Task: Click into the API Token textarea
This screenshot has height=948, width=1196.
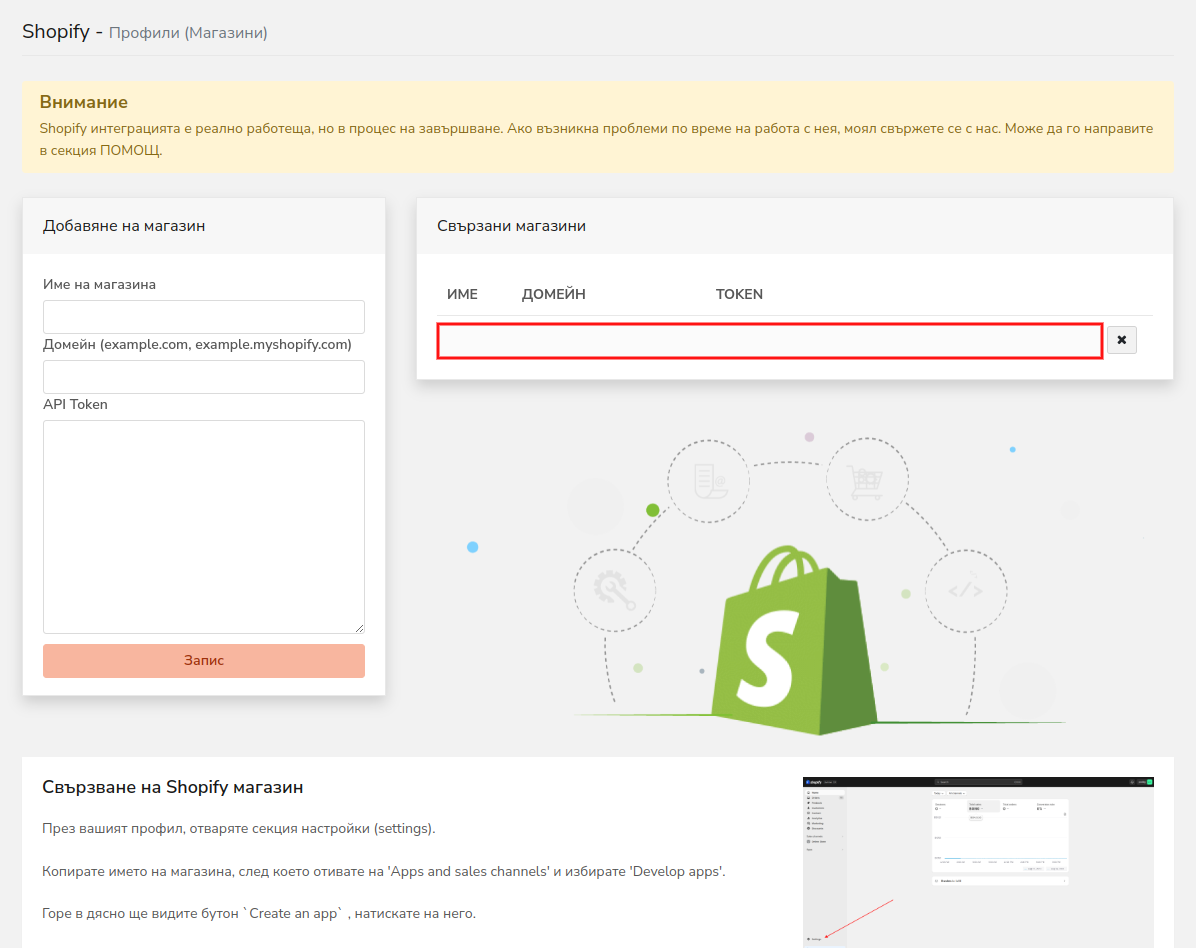Action: tap(204, 527)
